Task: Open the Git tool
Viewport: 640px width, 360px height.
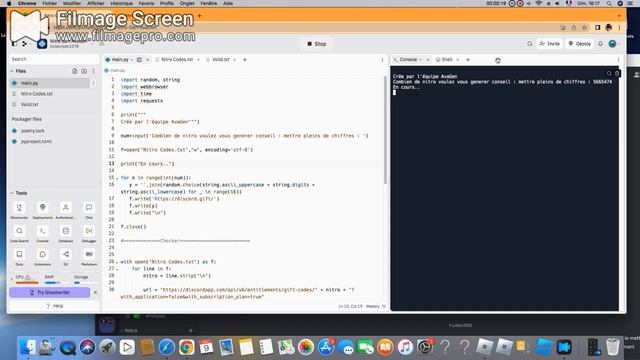Action: (x=65, y=257)
